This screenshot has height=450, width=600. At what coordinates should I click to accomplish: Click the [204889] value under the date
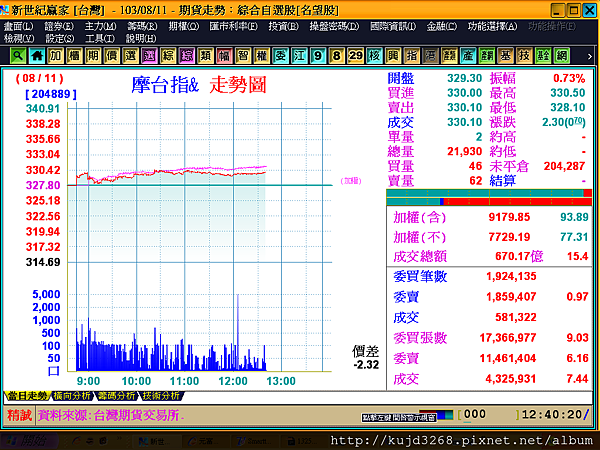coord(51,94)
